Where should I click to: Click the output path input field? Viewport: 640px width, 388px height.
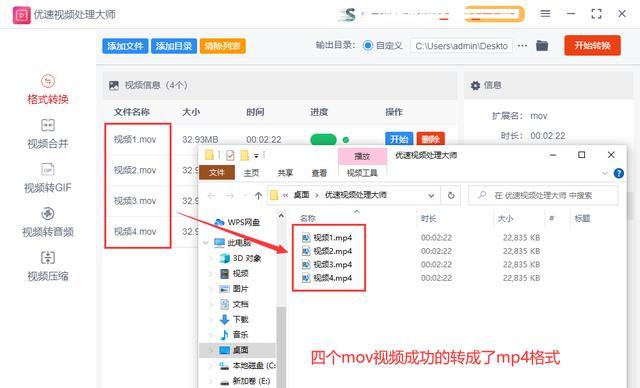[461, 46]
